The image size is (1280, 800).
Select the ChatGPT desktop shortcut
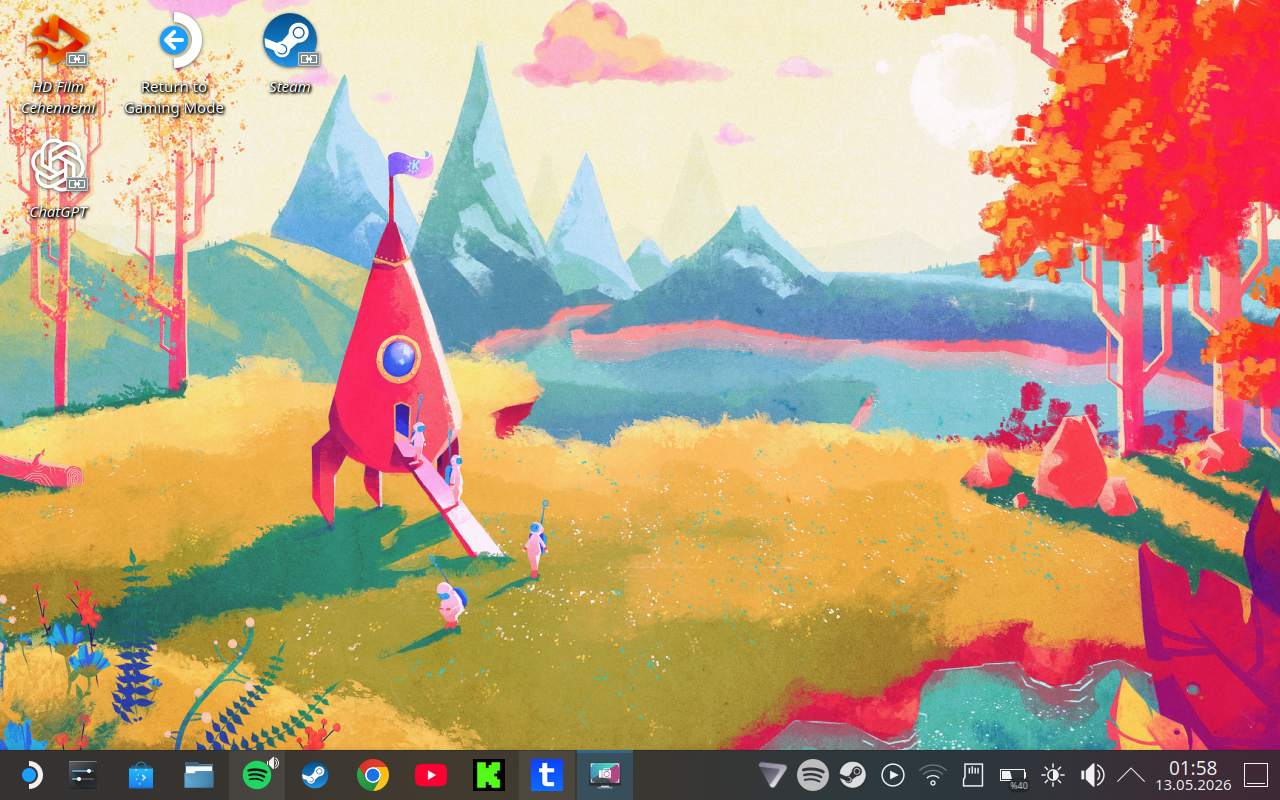point(58,180)
